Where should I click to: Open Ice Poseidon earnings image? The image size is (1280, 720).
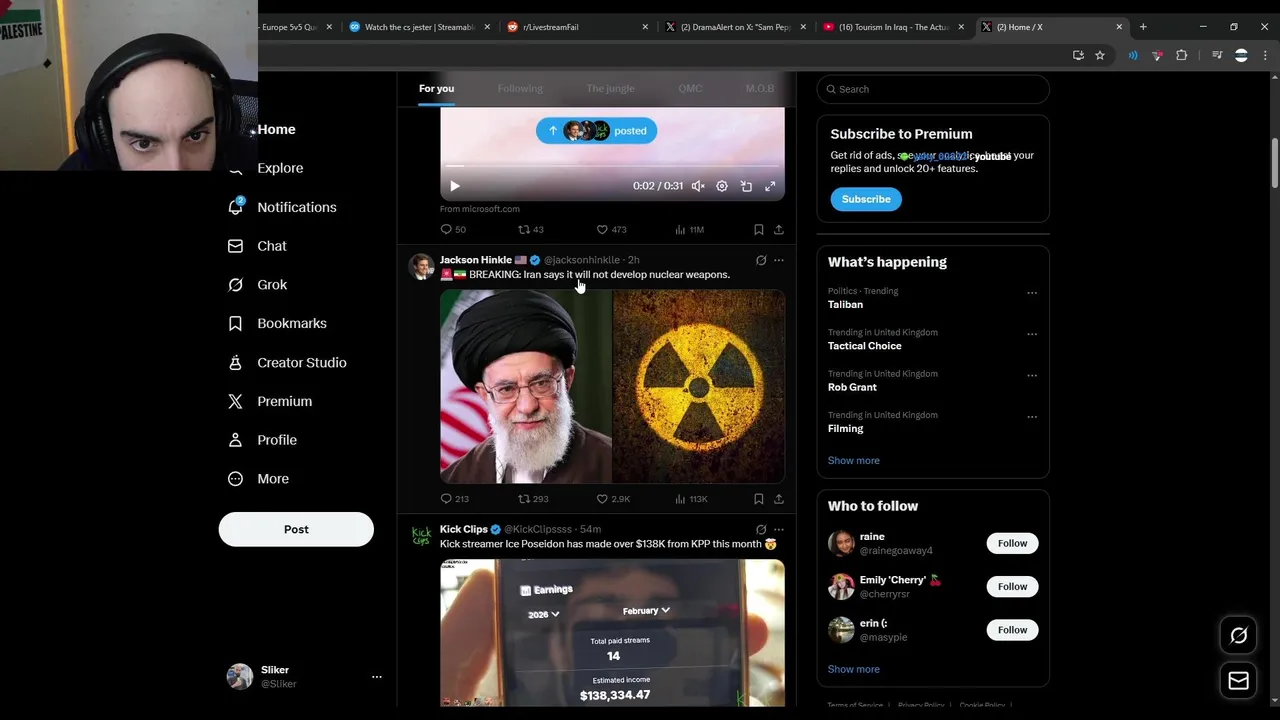coord(612,633)
